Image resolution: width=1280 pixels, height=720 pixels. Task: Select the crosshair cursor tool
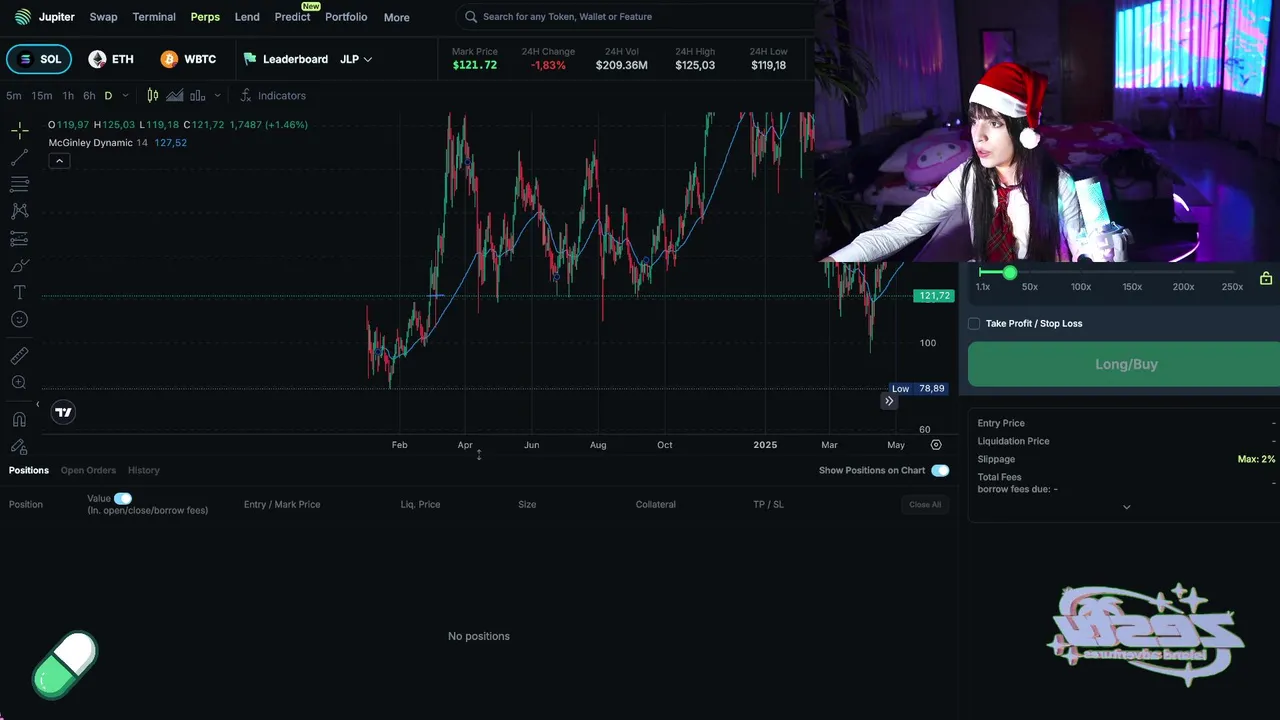coord(19,131)
